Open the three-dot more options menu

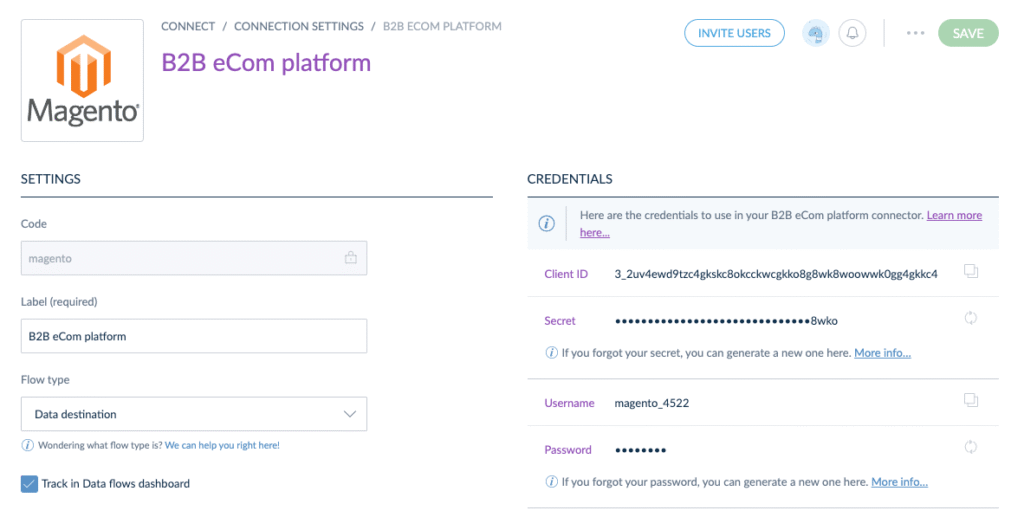[x=915, y=33]
